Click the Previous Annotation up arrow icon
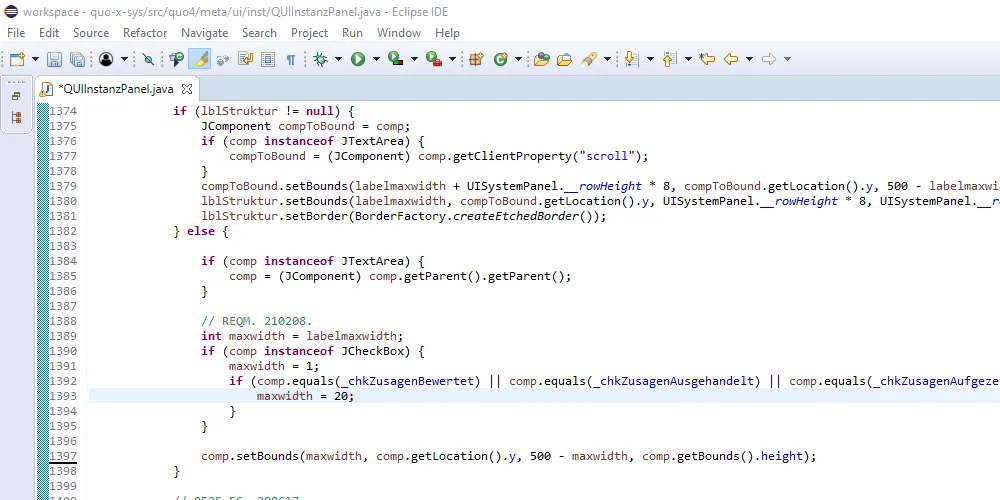Screen dimensions: 1000x500 (x=669, y=59)
